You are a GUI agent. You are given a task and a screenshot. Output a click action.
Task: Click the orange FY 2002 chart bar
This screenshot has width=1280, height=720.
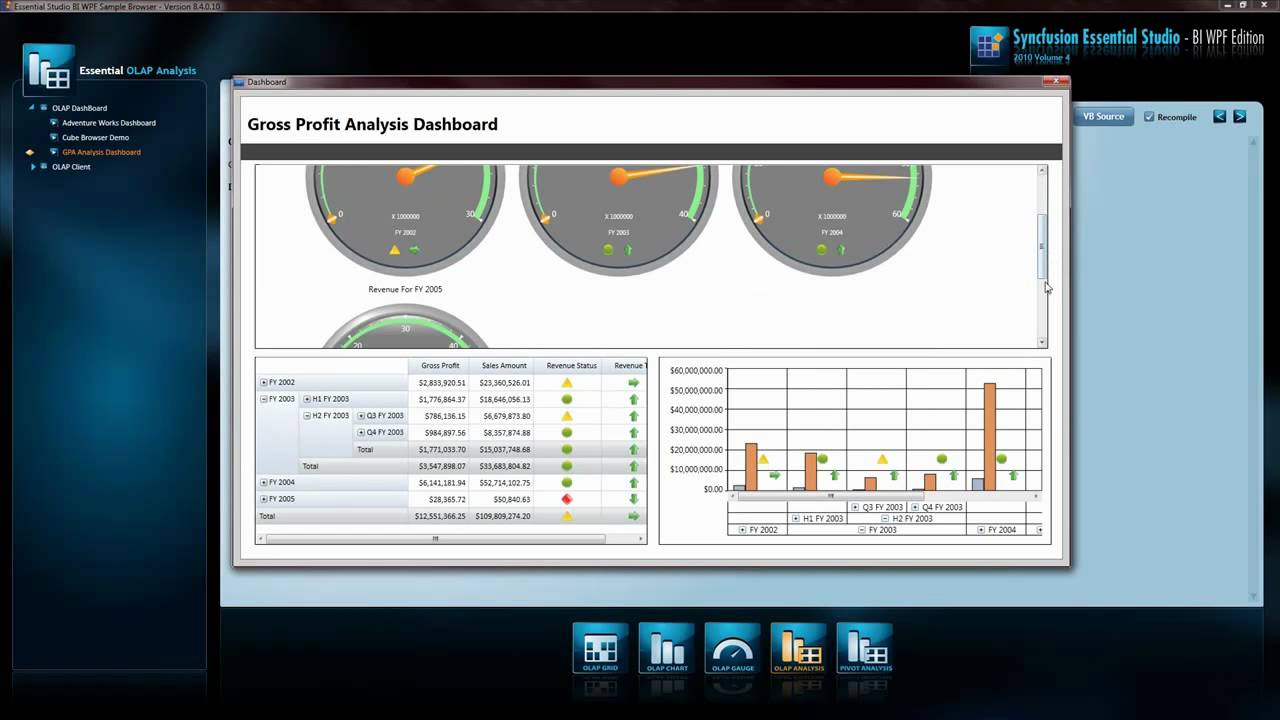click(751, 466)
